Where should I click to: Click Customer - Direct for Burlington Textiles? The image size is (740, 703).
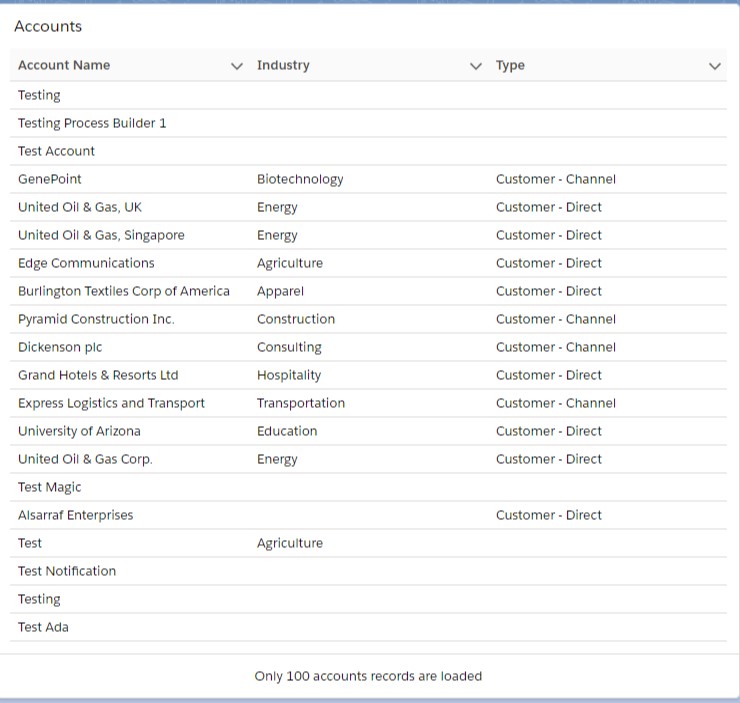549,291
